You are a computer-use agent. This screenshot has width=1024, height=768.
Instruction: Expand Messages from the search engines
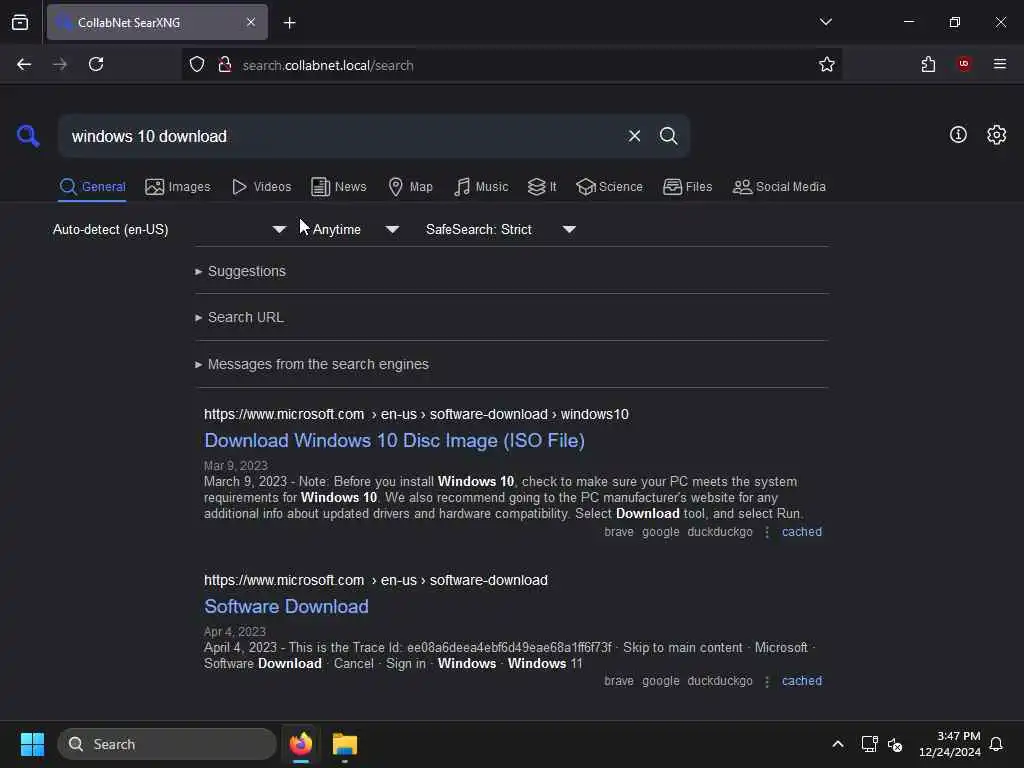(x=312, y=364)
